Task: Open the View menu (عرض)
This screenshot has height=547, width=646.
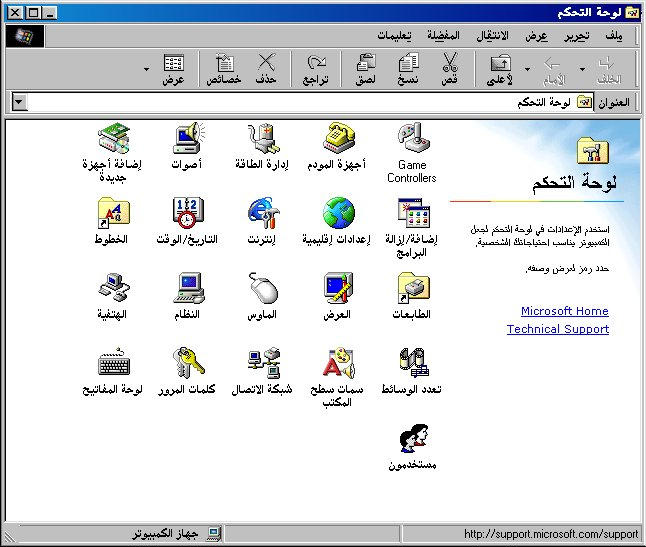Action: click(x=536, y=36)
